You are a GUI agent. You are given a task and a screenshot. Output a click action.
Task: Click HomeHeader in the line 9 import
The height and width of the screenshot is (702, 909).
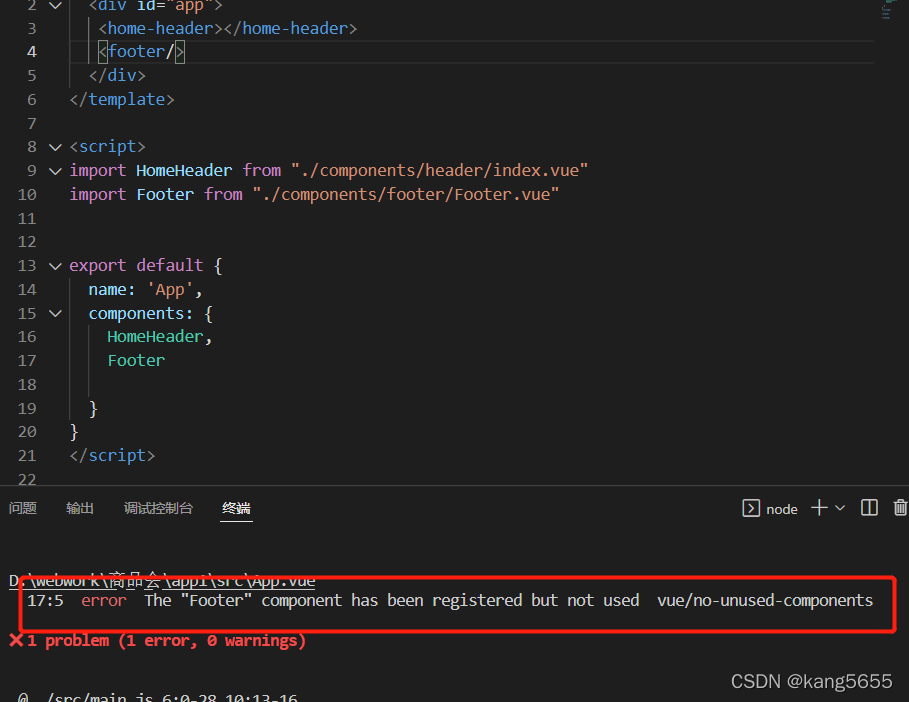184,170
